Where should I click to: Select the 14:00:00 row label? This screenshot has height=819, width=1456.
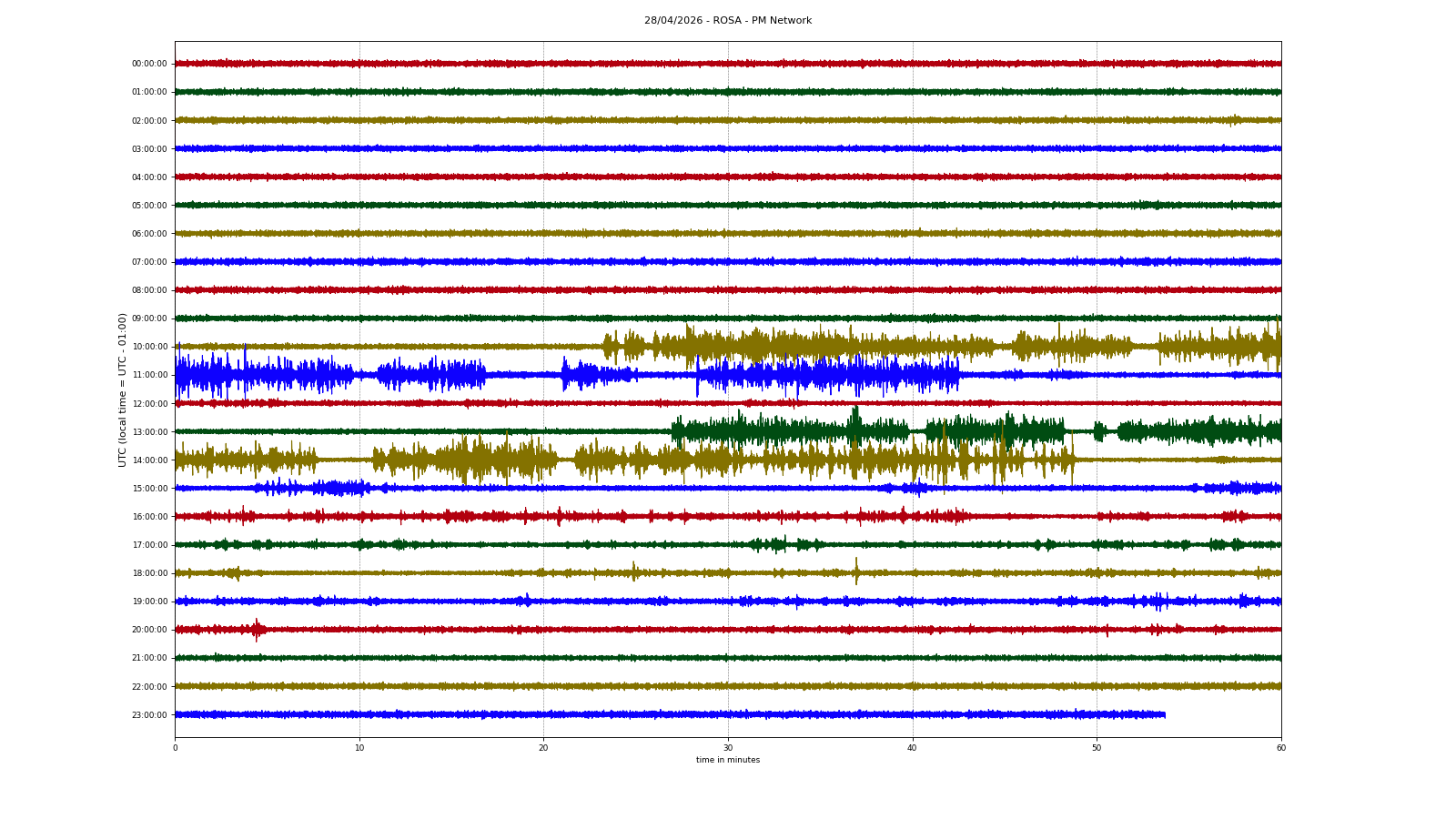(x=149, y=460)
